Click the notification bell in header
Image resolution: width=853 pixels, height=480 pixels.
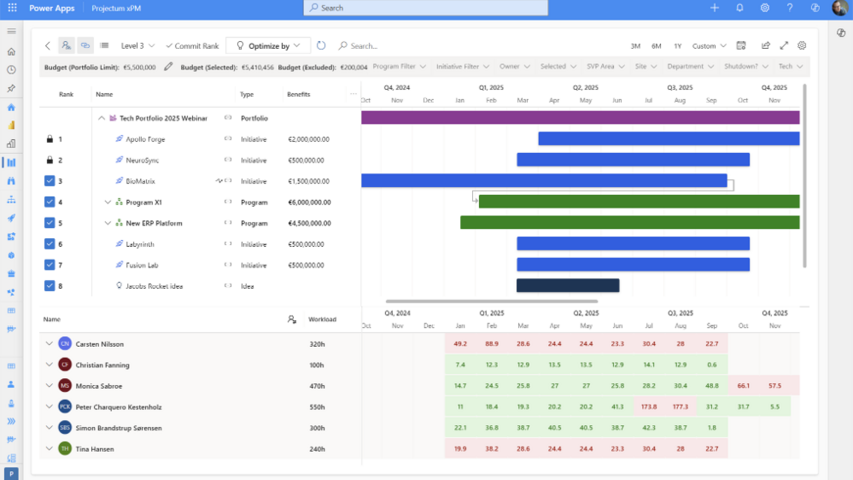[740, 8]
